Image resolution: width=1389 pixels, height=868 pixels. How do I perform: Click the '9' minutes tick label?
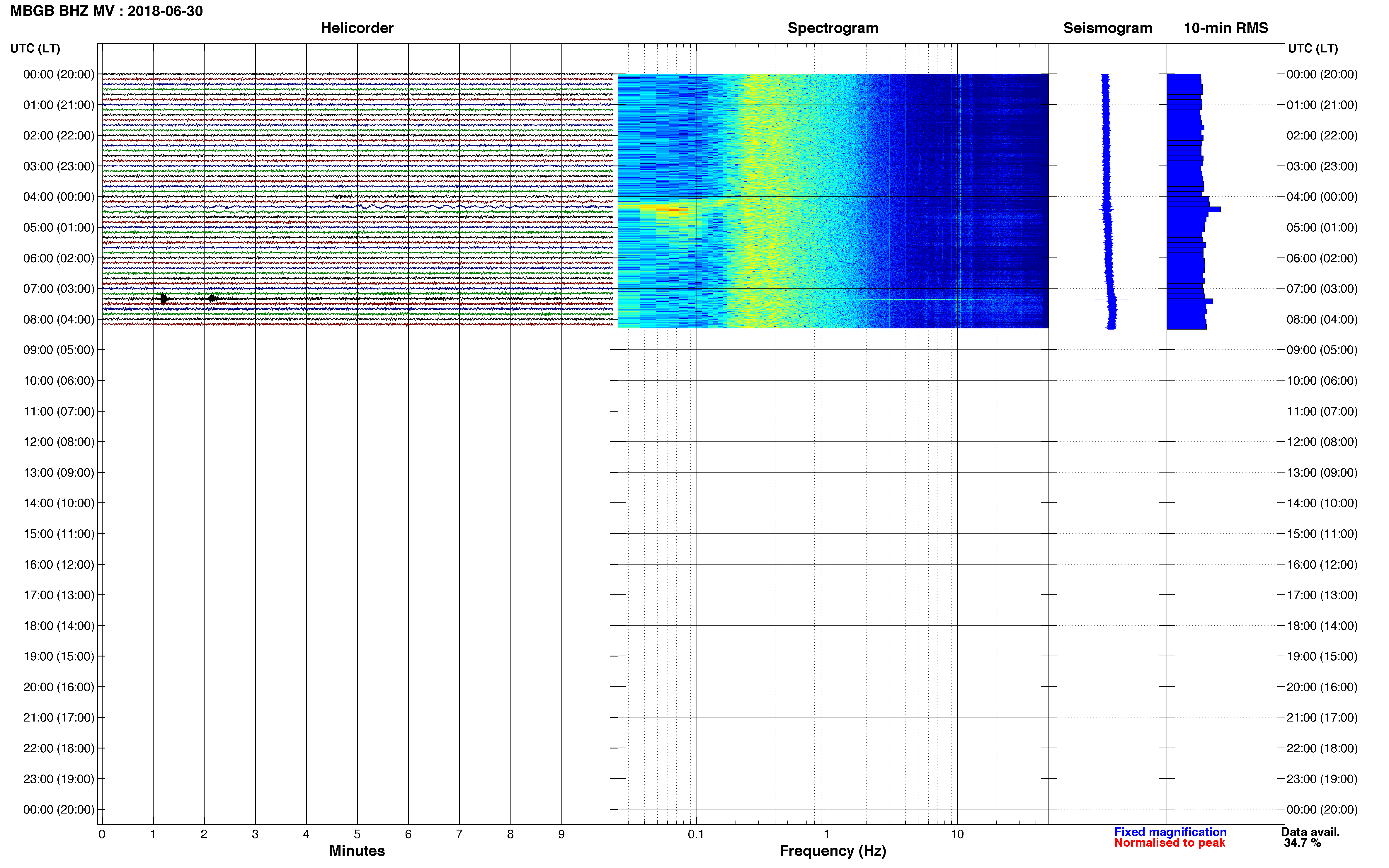pyautogui.click(x=561, y=834)
